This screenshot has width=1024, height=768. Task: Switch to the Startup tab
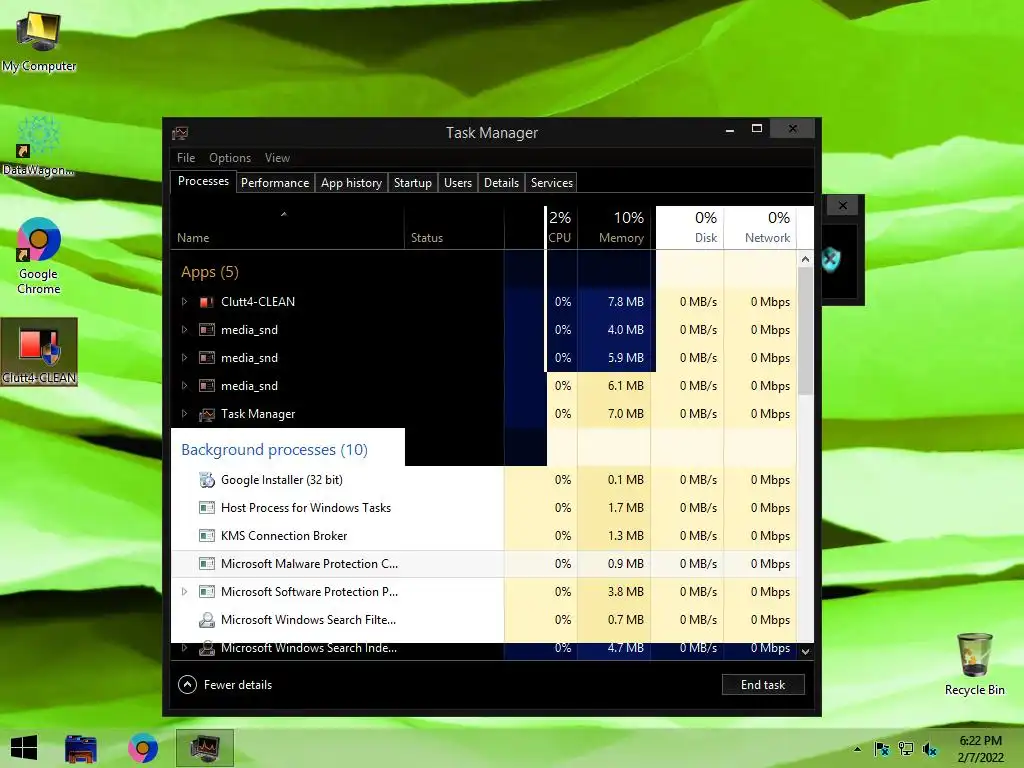pos(413,183)
